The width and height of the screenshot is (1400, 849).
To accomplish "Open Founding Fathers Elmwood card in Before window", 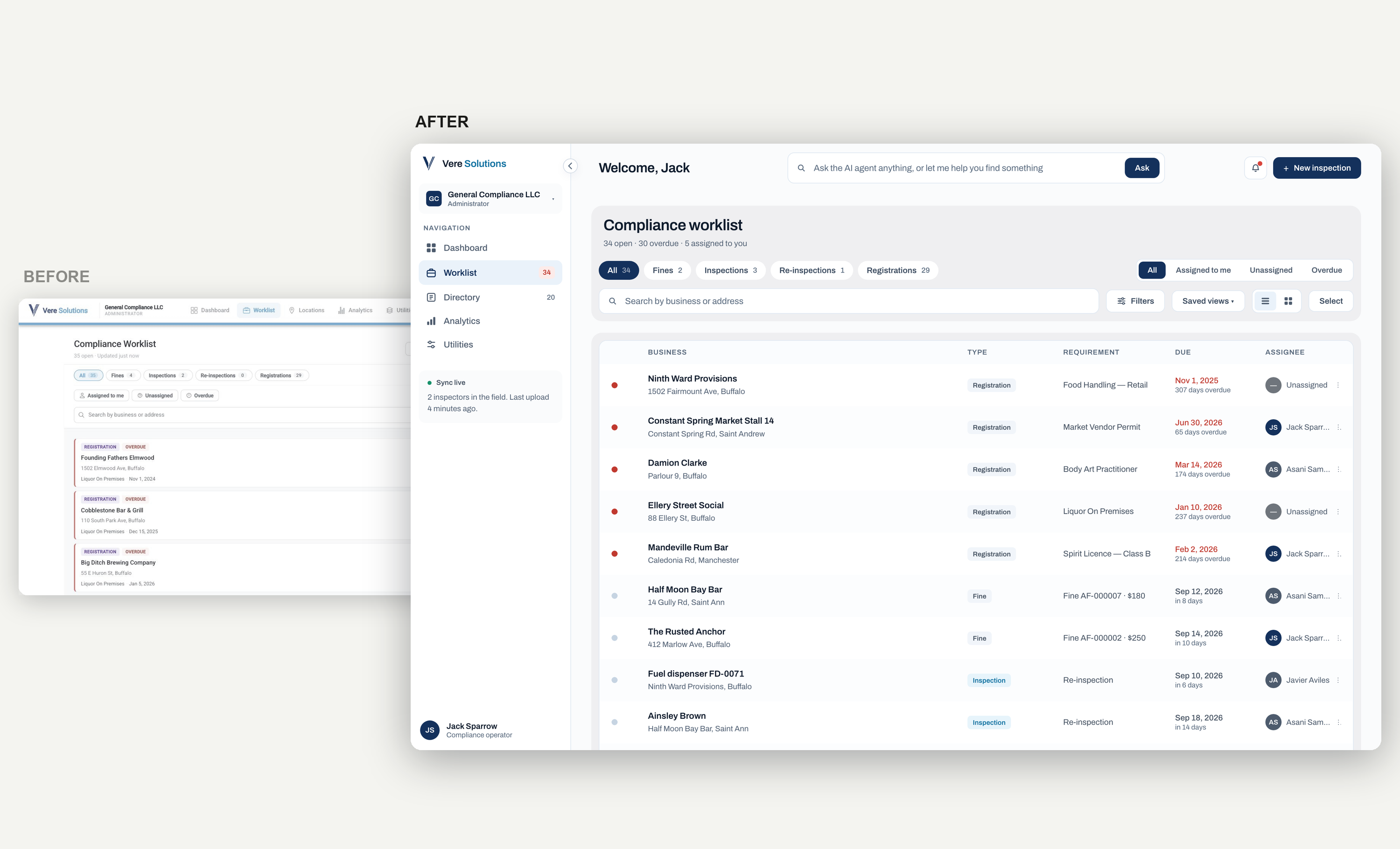I will click(x=243, y=462).
